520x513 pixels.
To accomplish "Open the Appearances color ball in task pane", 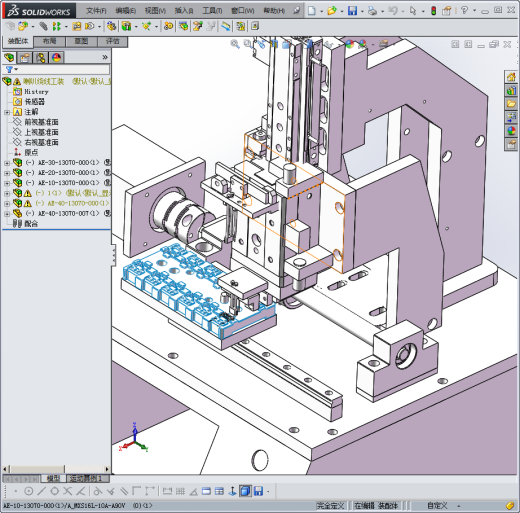I will click(511, 131).
